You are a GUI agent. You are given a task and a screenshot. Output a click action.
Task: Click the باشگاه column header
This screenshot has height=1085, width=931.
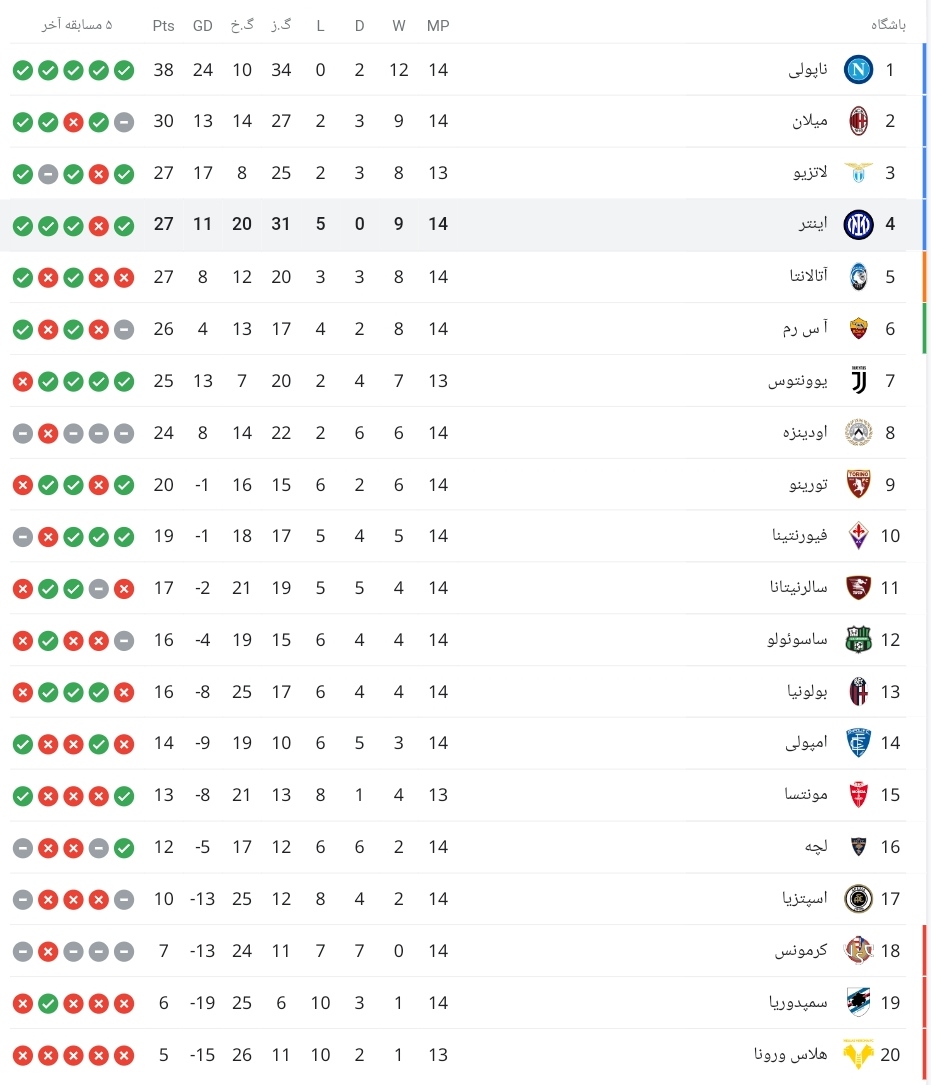[888, 25]
